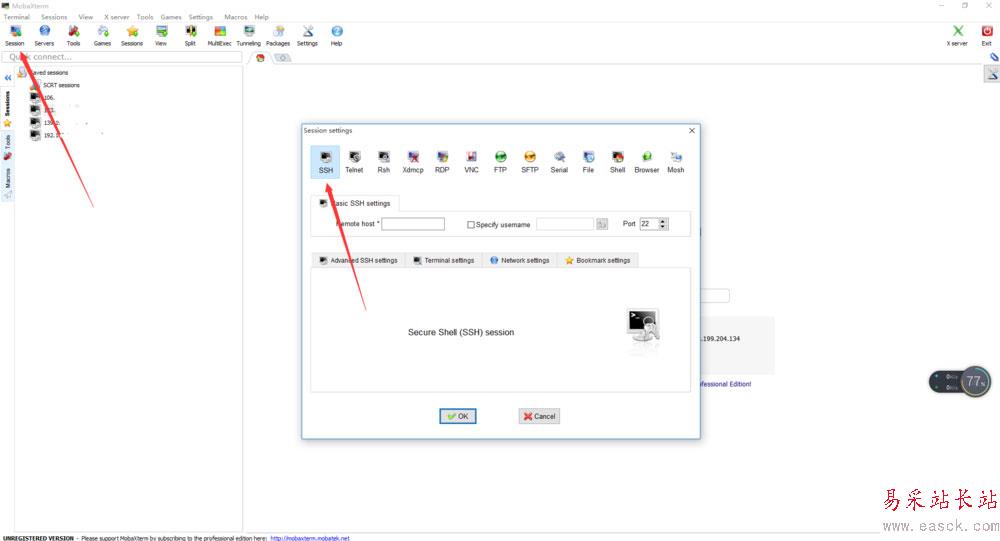Click the user manager icon beside username
1000x541 pixels.
click(x=601, y=224)
